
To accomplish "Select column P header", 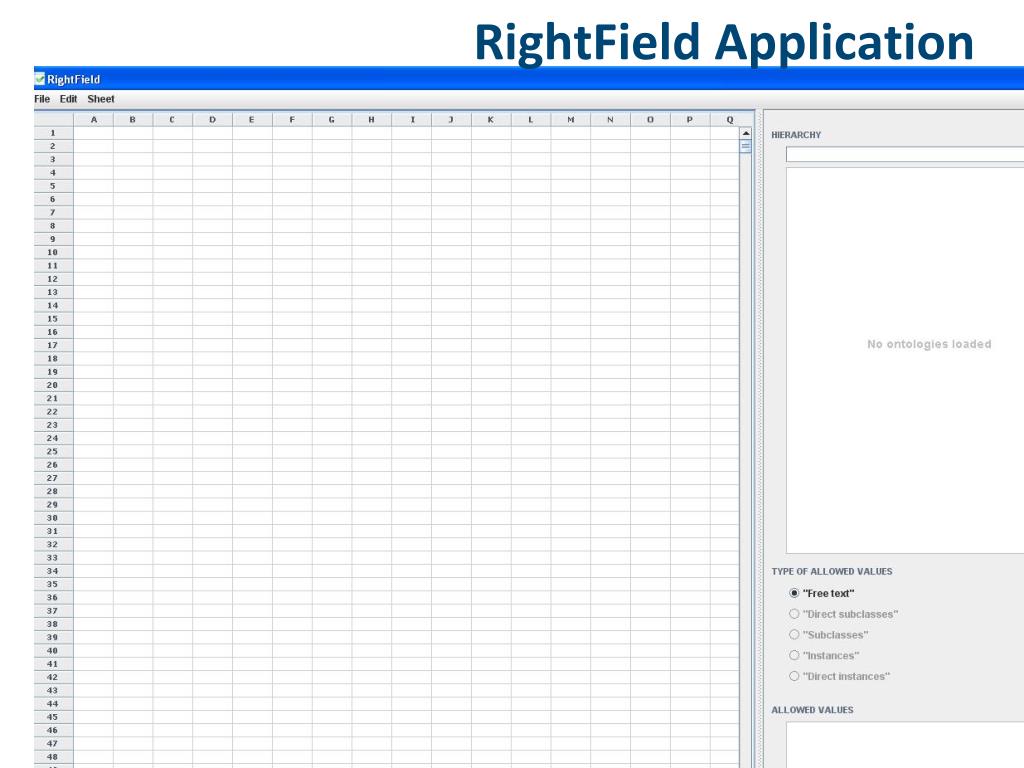I will click(690, 120).
